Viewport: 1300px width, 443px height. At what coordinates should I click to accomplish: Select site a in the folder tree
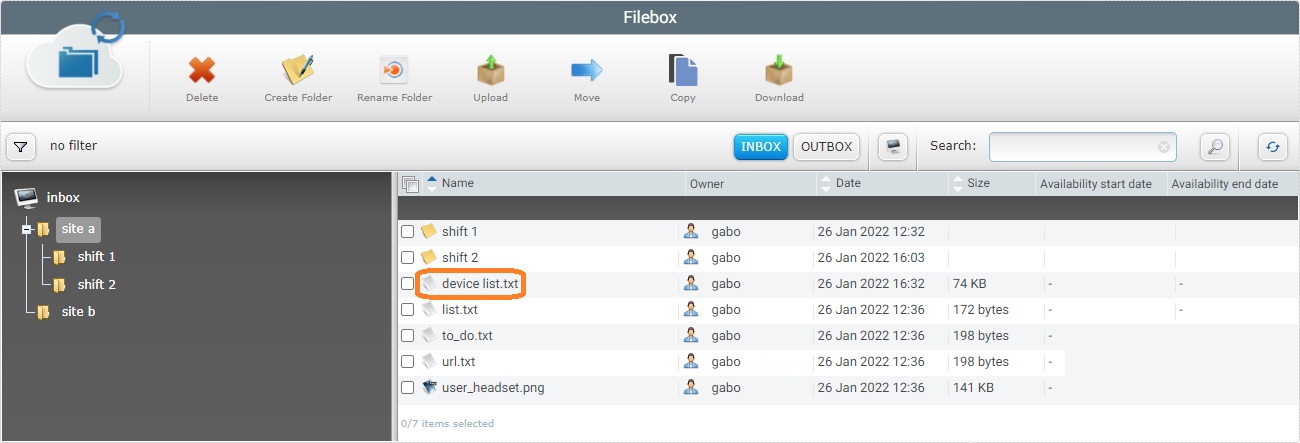pos(78,229)
